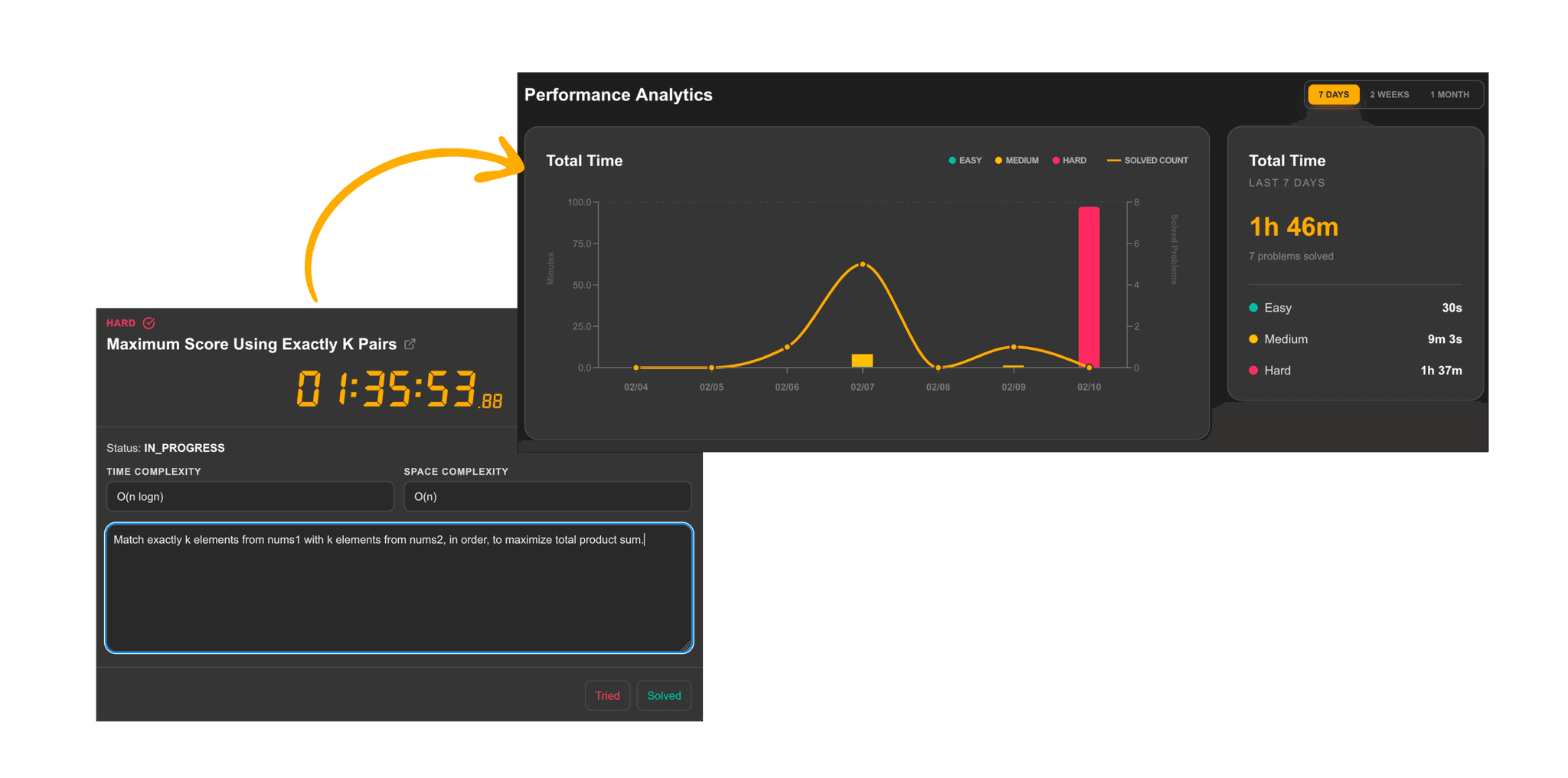The width and height of the screenshot is (1568, 778).
Task: Toggle the MEDIUM legend item in chart
Action: (x=1016, y=161)
